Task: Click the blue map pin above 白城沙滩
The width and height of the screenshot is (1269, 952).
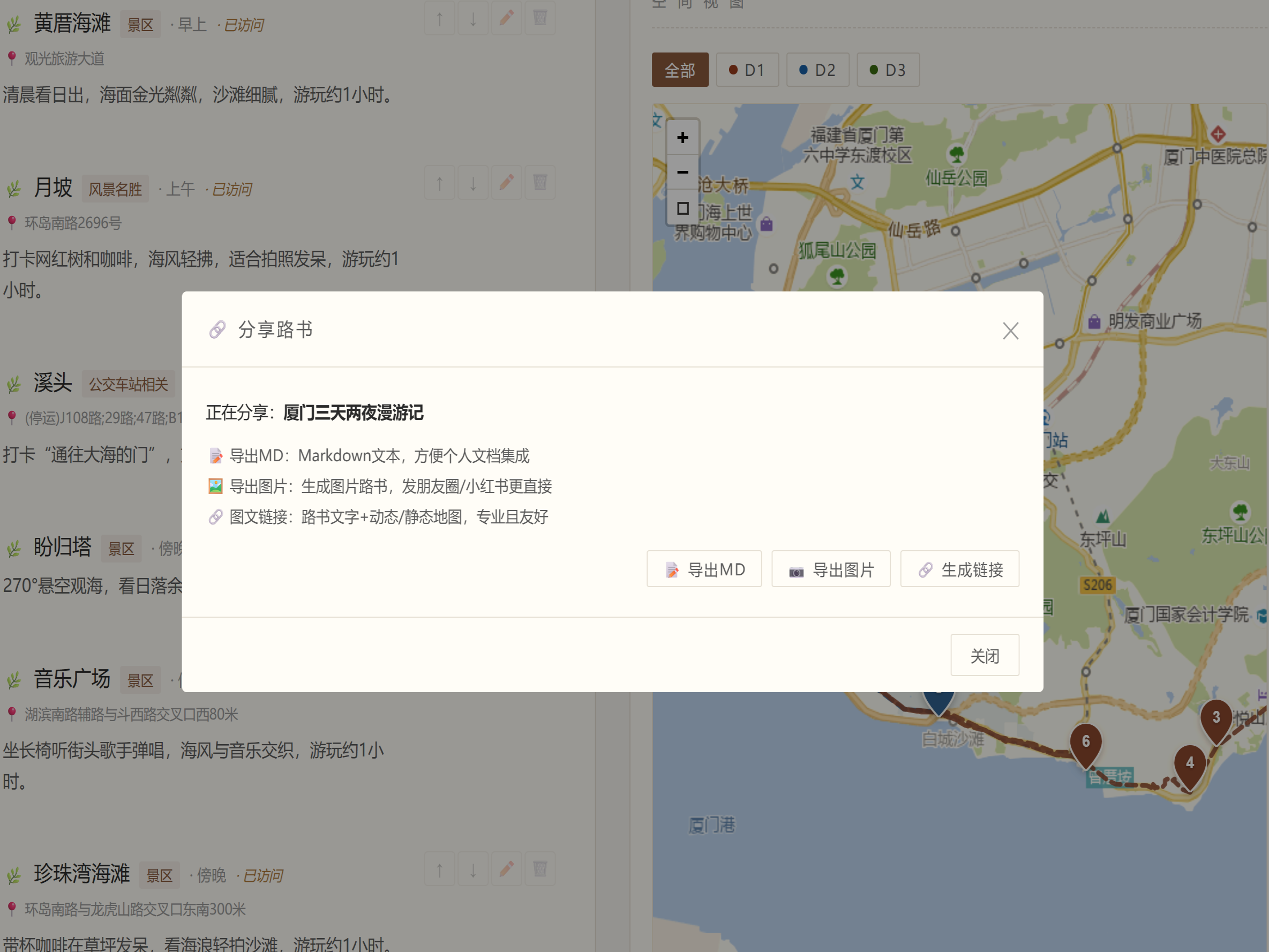Action: pyautogui.click(x=938, y=703)
